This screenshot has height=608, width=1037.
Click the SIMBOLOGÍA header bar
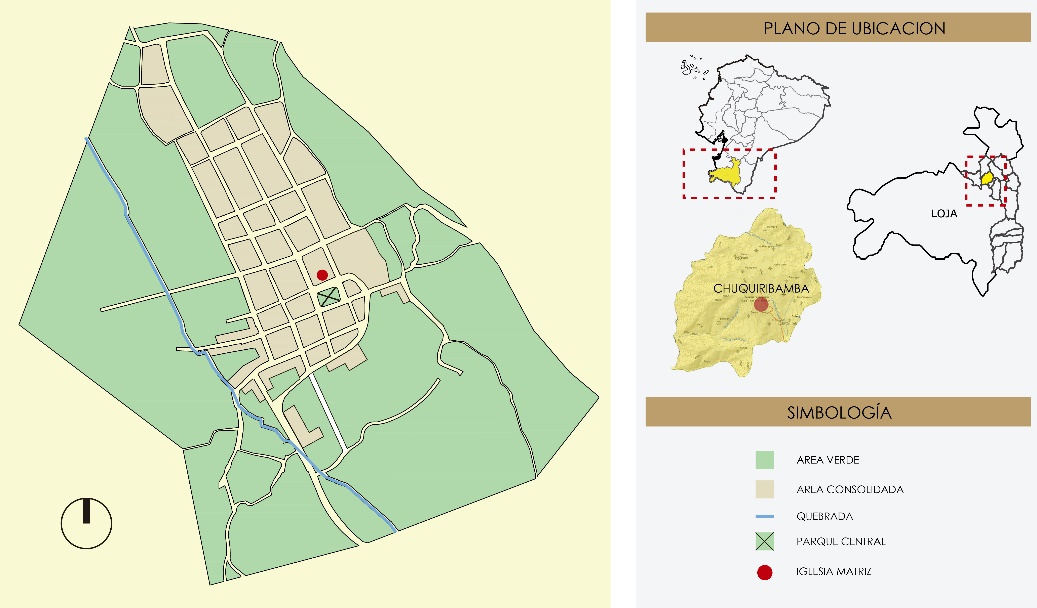tap(838, 412)
